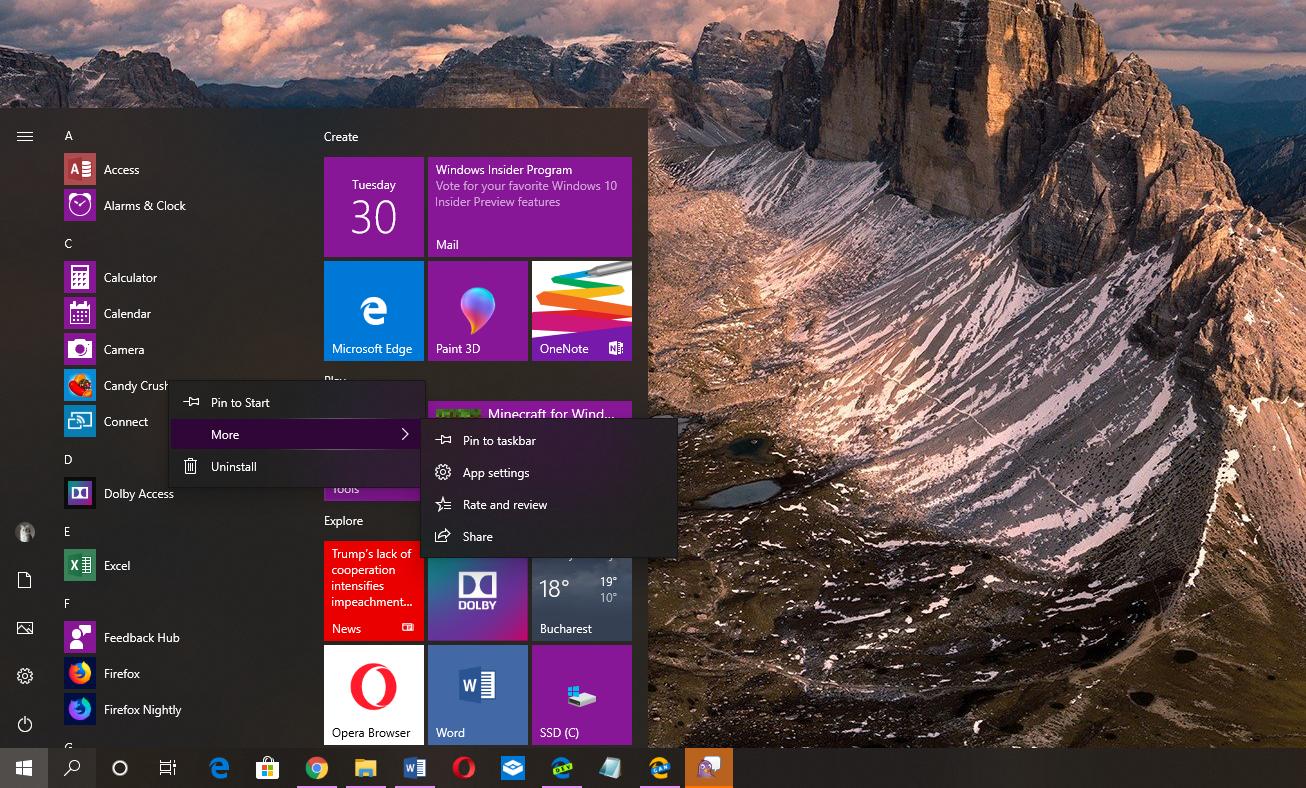The height and width of the screenshot is (788, 1306).
Task: Click the Power icon in Start sidebar
Action: point(25,724)
